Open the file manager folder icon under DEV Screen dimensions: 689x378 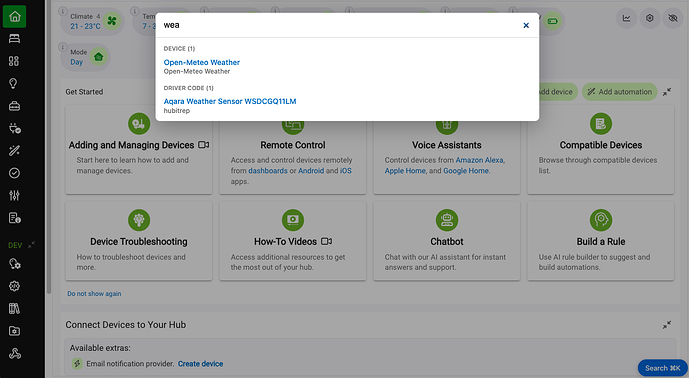(x=15, y=331)
